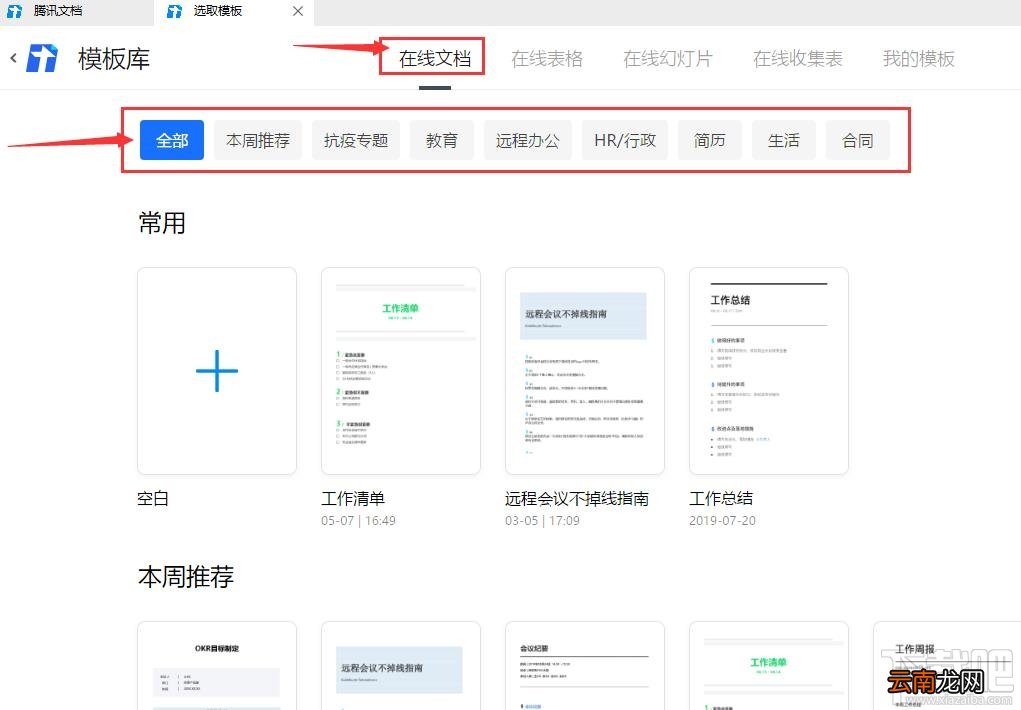Select the 简历 category filter
The width and height of the screenshot is (1021, 710).
(x=710, y=140)
